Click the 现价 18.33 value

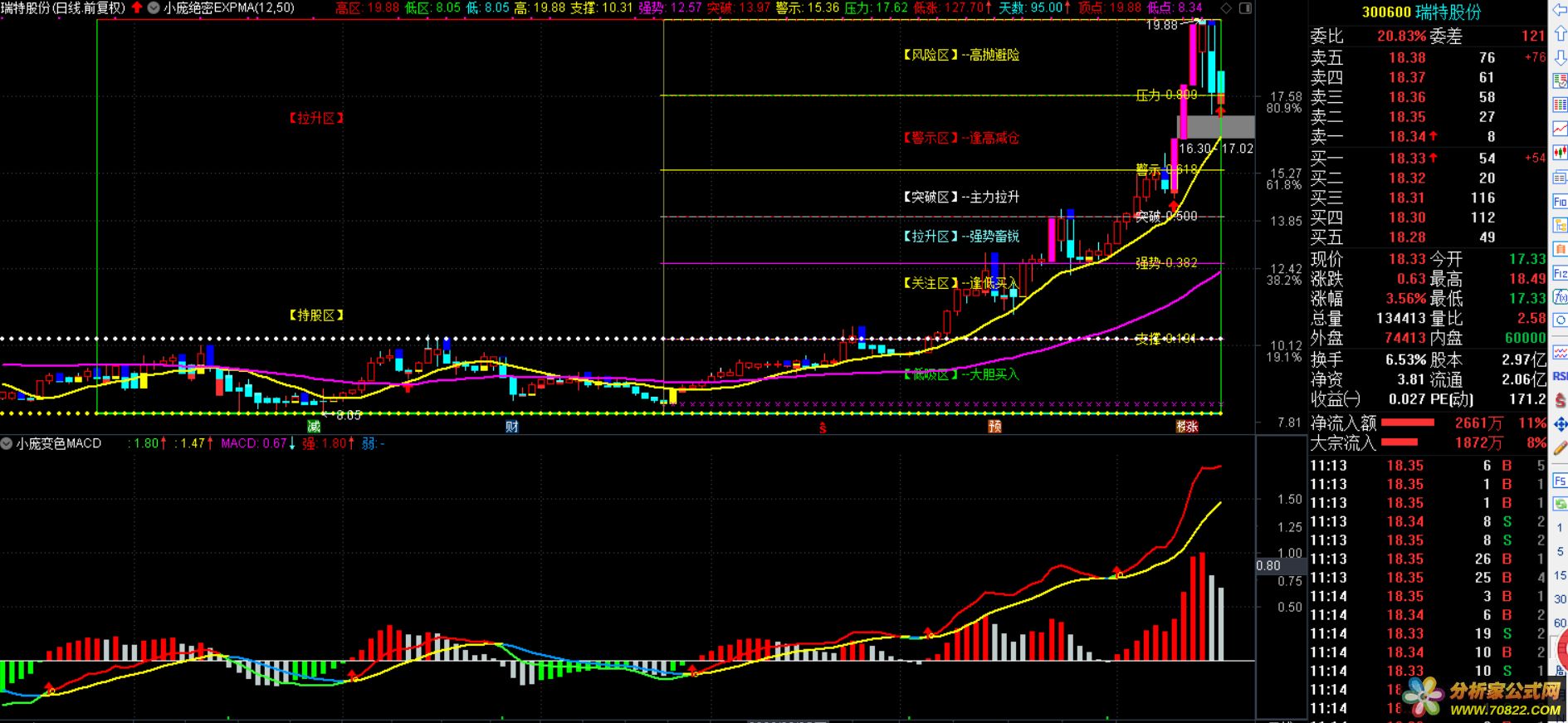pos(1407,259)
